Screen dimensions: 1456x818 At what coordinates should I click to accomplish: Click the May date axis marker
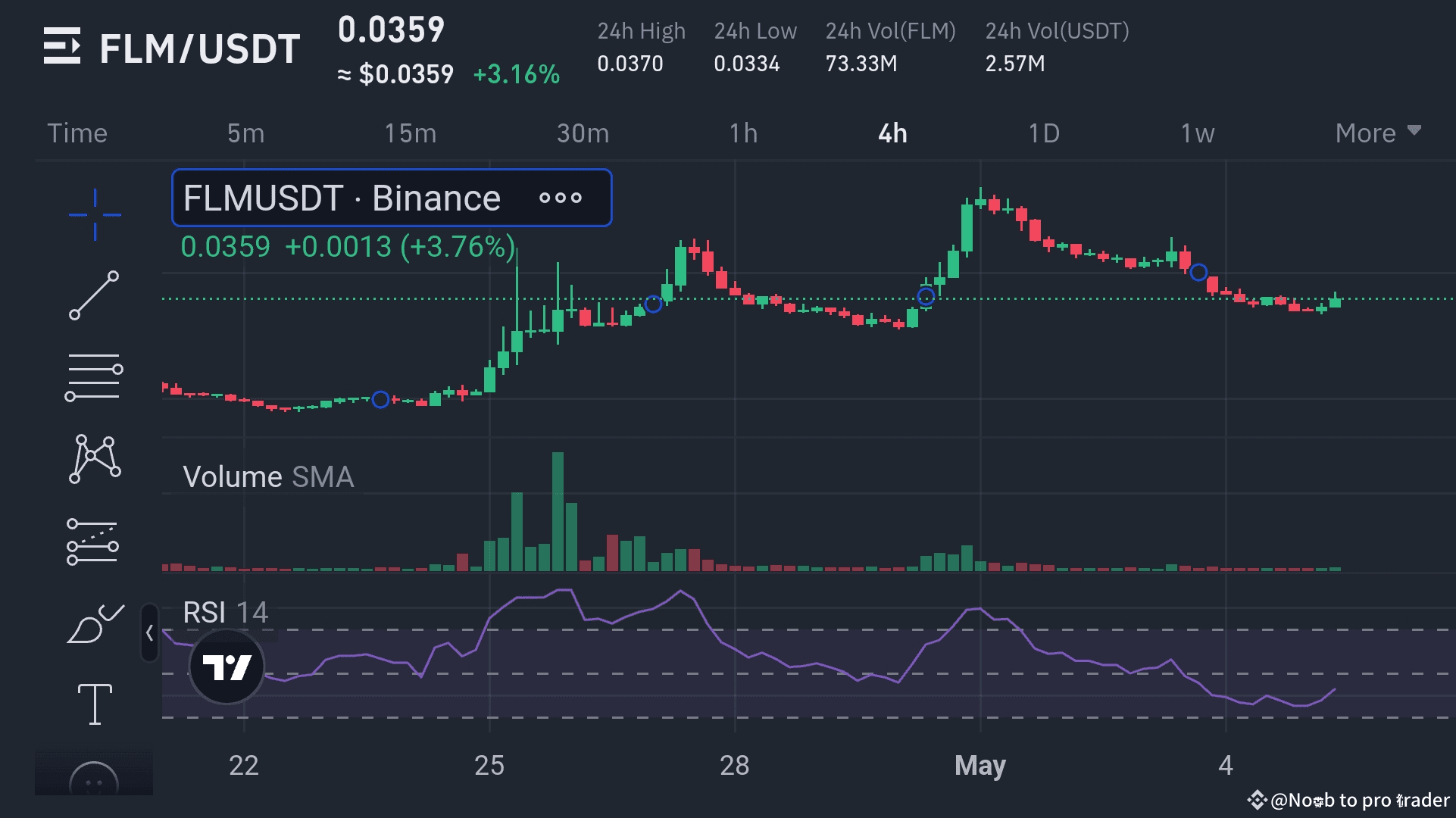pyautogui.click(x=980, y=765)
